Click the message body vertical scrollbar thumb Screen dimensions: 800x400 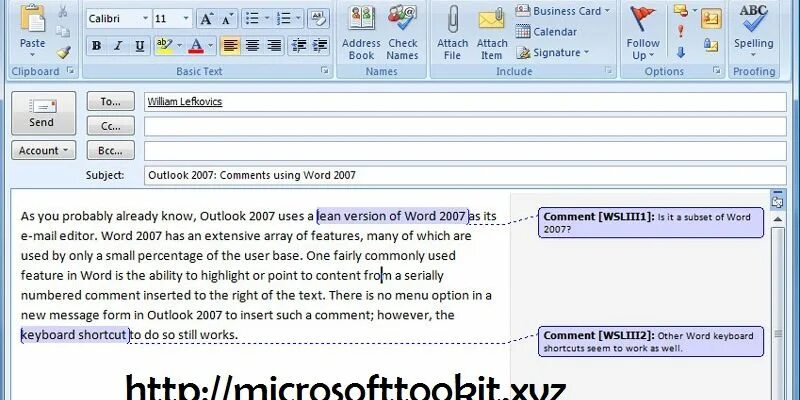[x=778, y=313]
